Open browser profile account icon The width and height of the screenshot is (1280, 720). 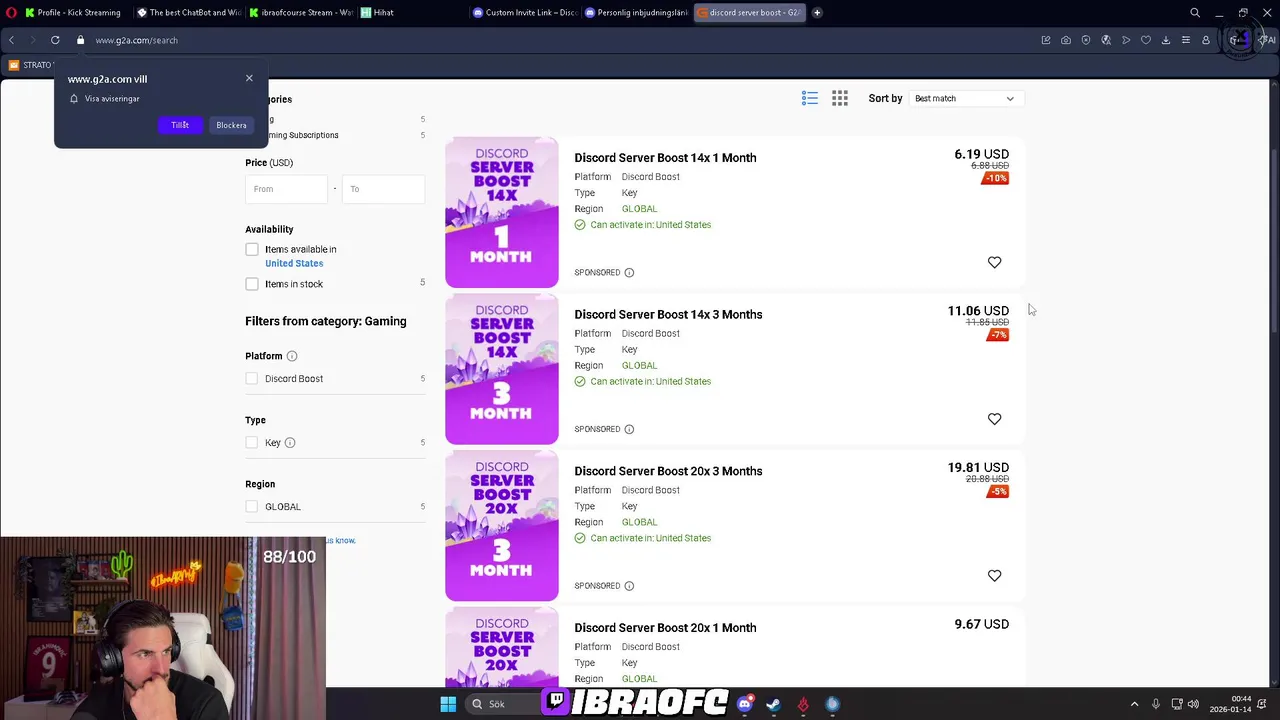[1206, 40]
